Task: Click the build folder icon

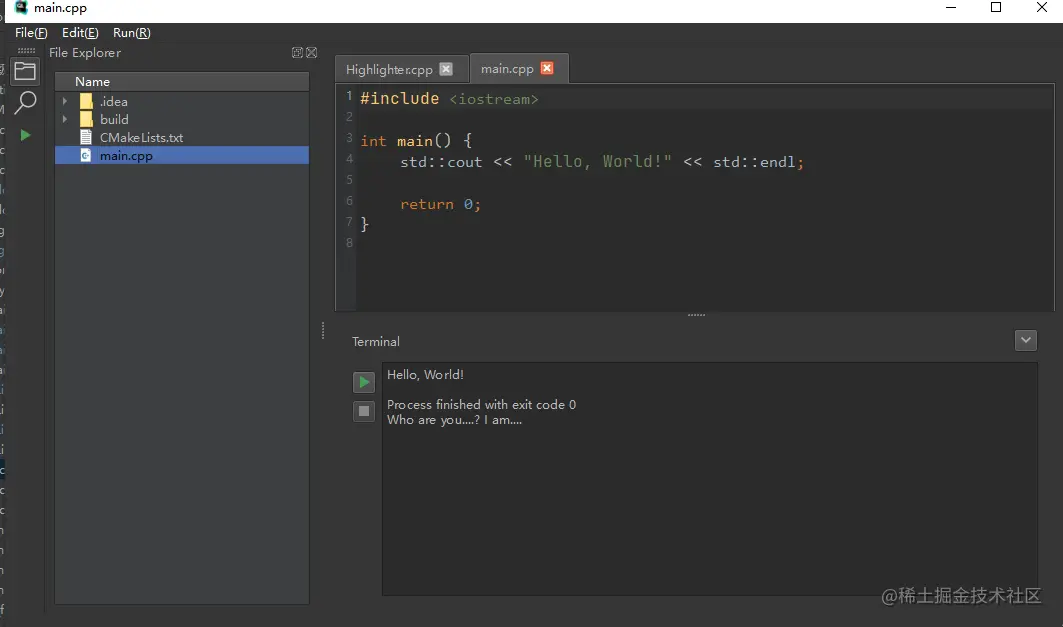Action: (86, 119)
